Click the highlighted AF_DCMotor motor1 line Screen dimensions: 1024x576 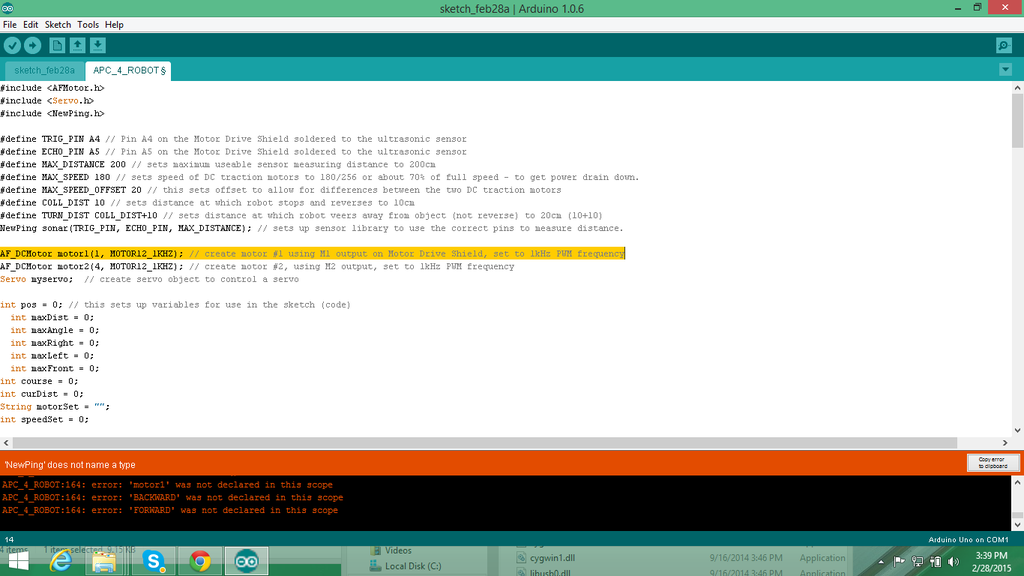click(312, 253)
